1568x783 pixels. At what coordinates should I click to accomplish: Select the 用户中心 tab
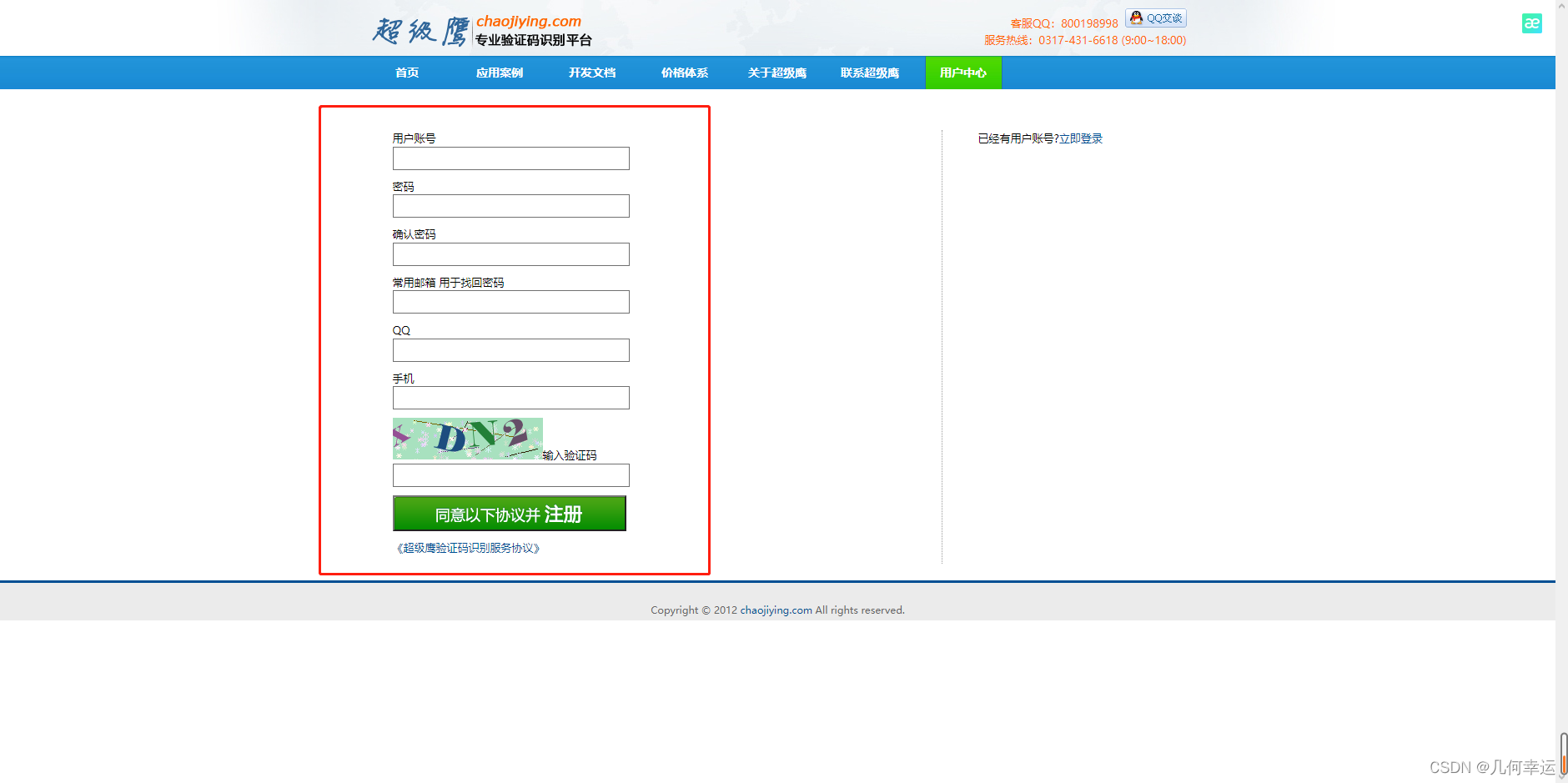963,73
